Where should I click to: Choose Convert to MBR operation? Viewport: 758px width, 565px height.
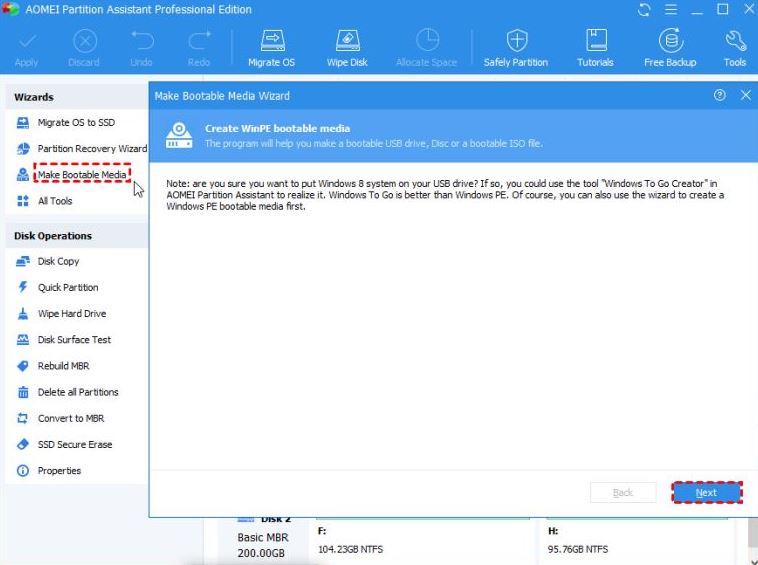[x=71, y=418]
